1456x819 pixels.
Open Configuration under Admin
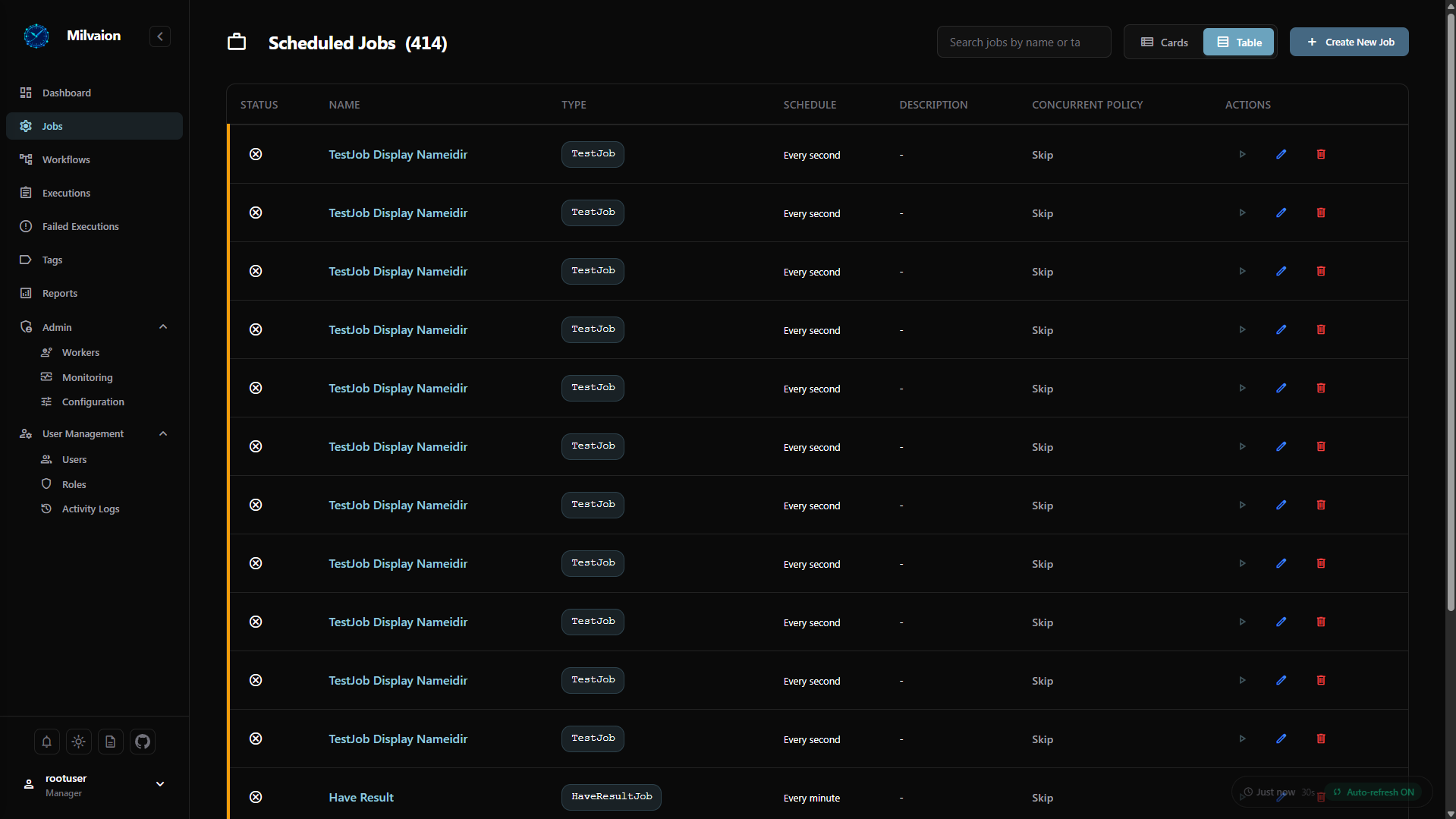point(93,402)
